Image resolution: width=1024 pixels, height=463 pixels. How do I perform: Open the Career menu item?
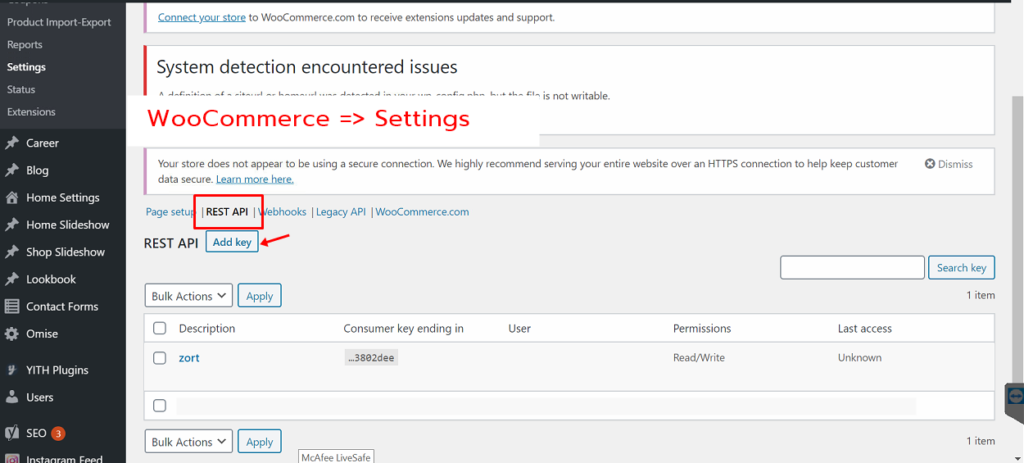coord(42,143)
